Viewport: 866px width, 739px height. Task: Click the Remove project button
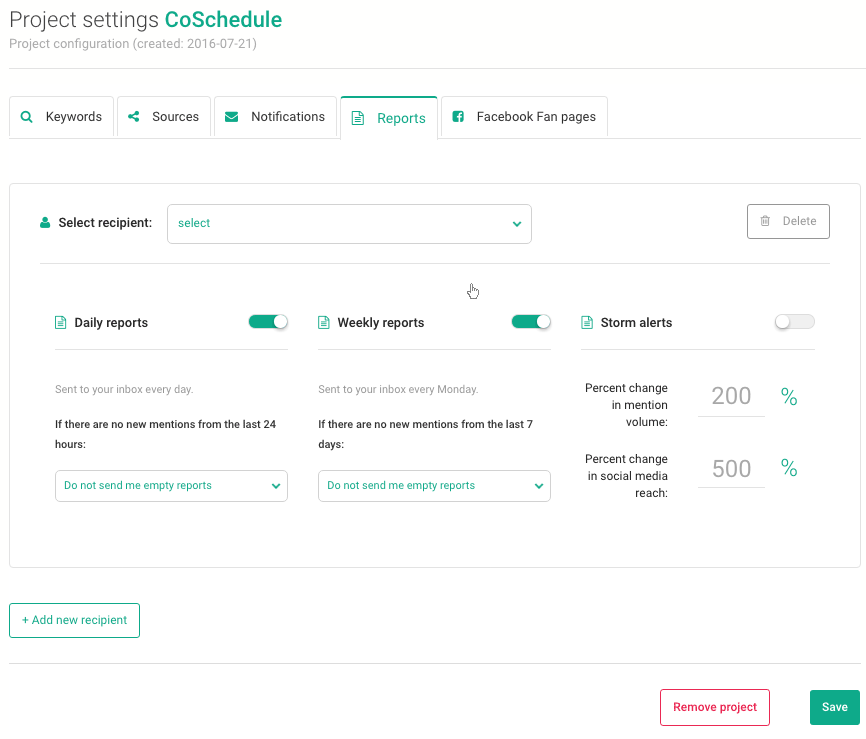715,707
